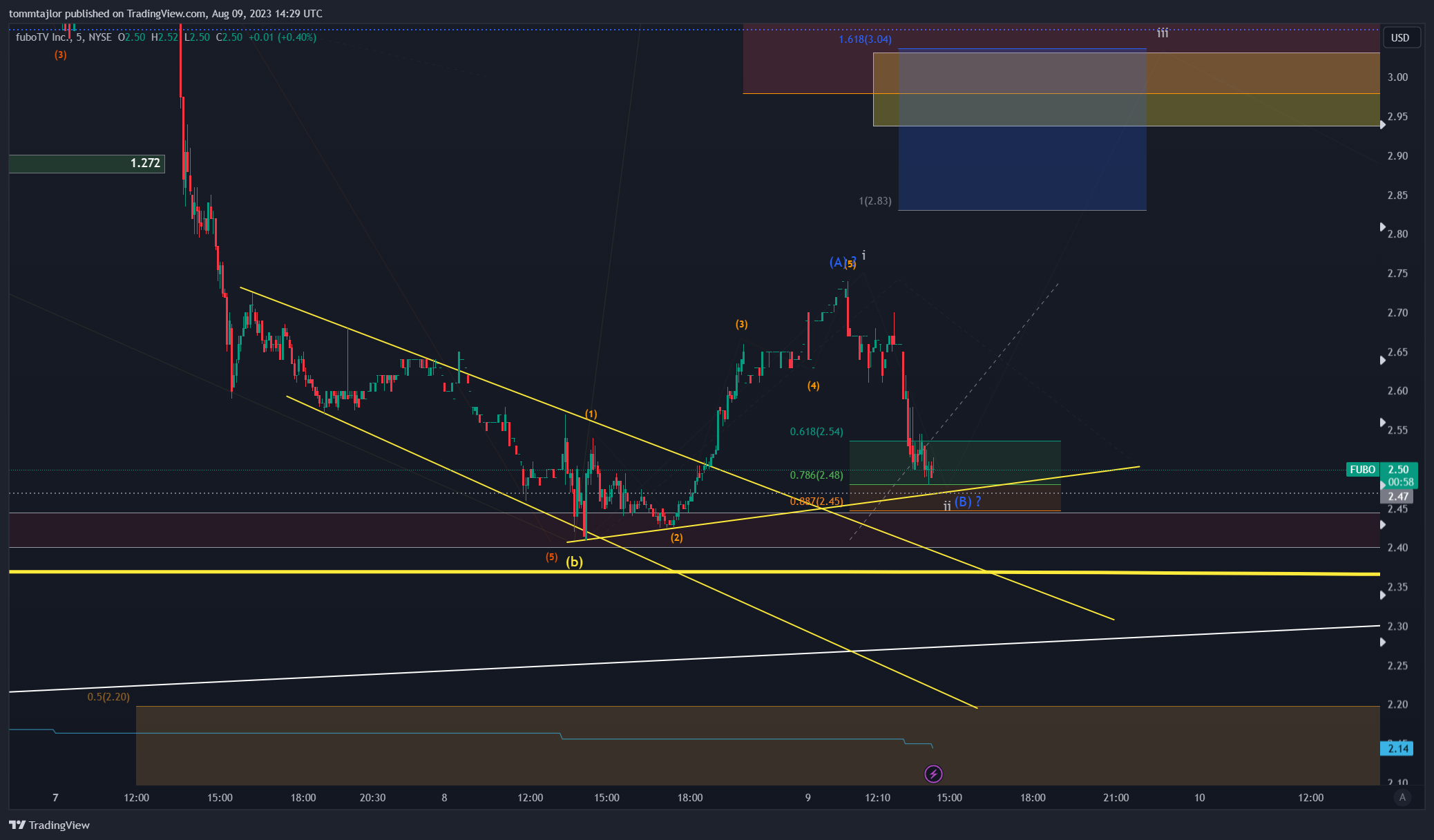The height and width of the screenshot is (840, 1434).
Task: Click the 1.618(3.04) Fibonacci label
Action: (865, 39)
